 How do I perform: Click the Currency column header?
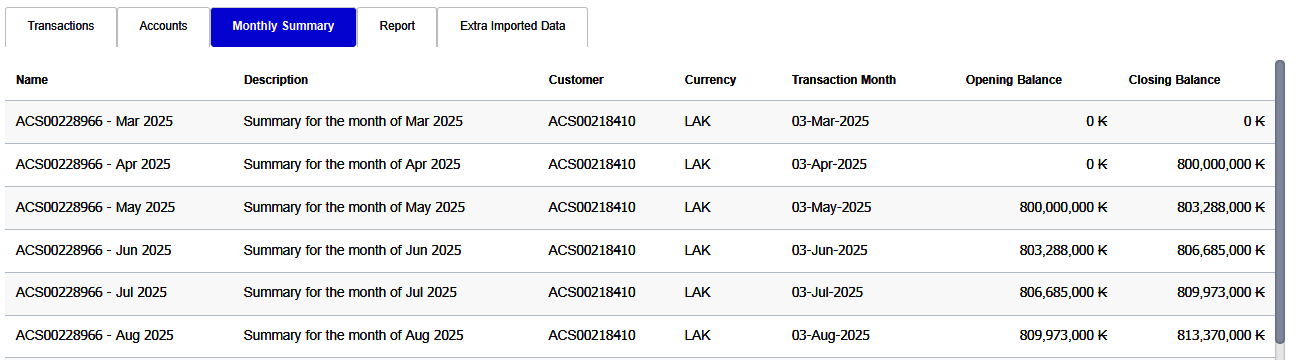(x=710, y=80)
